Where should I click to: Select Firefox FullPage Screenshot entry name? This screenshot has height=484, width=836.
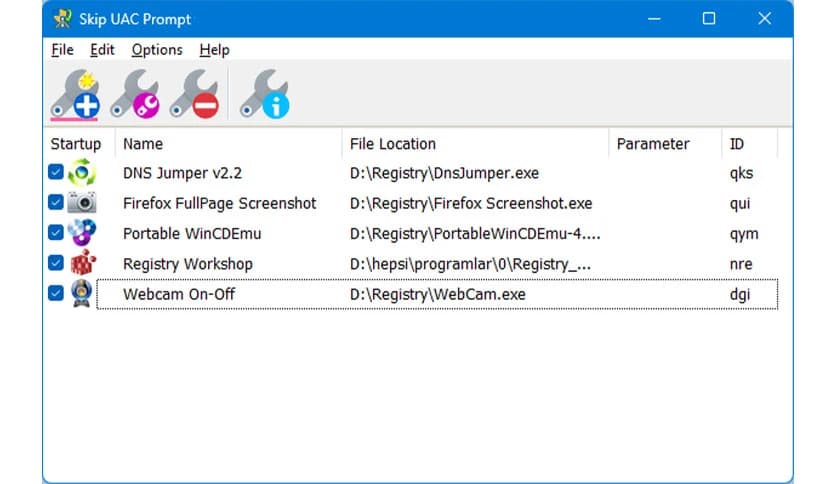point(219,203)
